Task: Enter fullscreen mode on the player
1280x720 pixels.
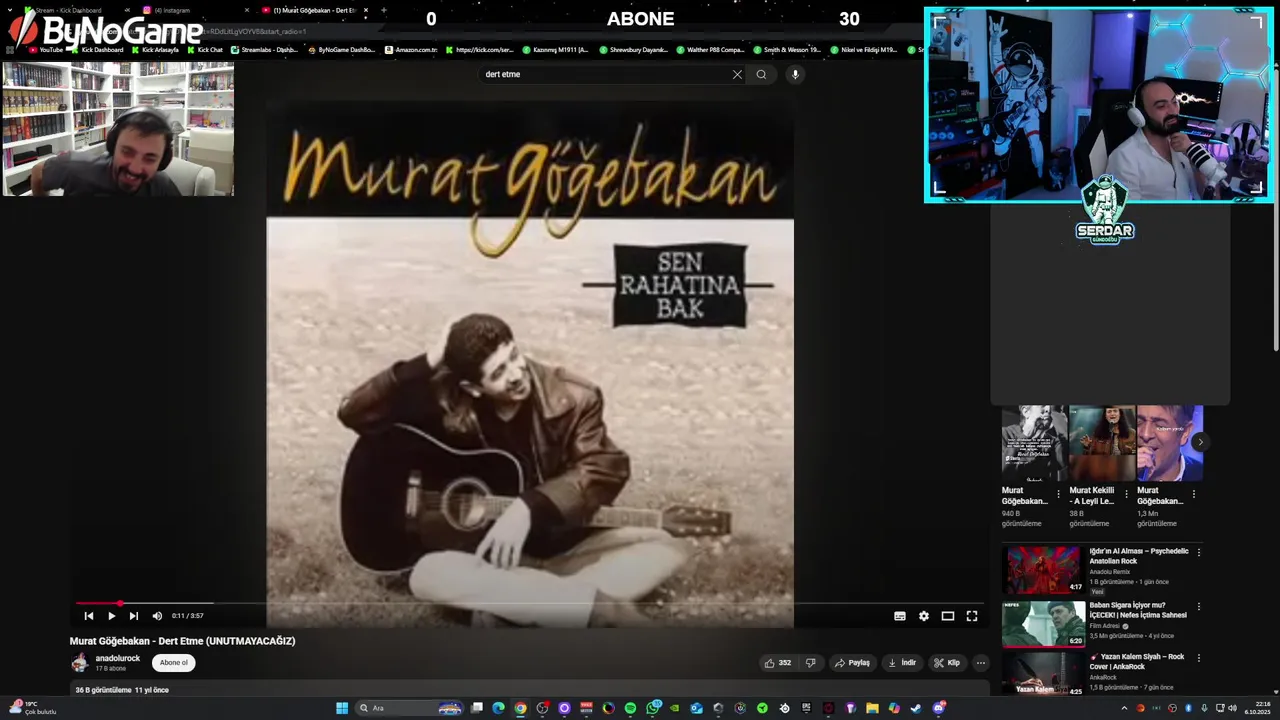Action: pyautogui.click(x=972, y=616)
